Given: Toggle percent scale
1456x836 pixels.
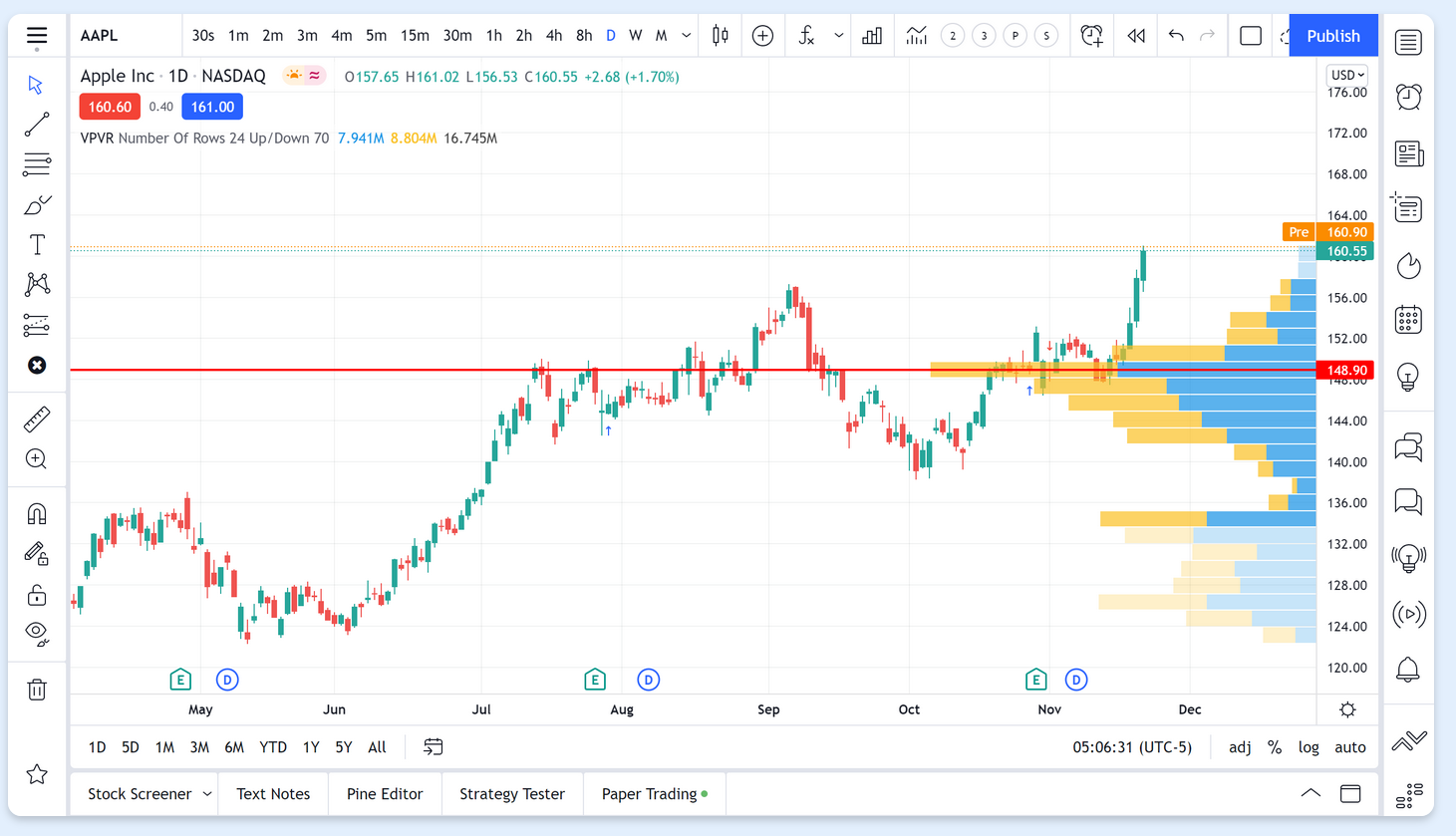Looking at the screenshot, I should [x=1275, y=747].
